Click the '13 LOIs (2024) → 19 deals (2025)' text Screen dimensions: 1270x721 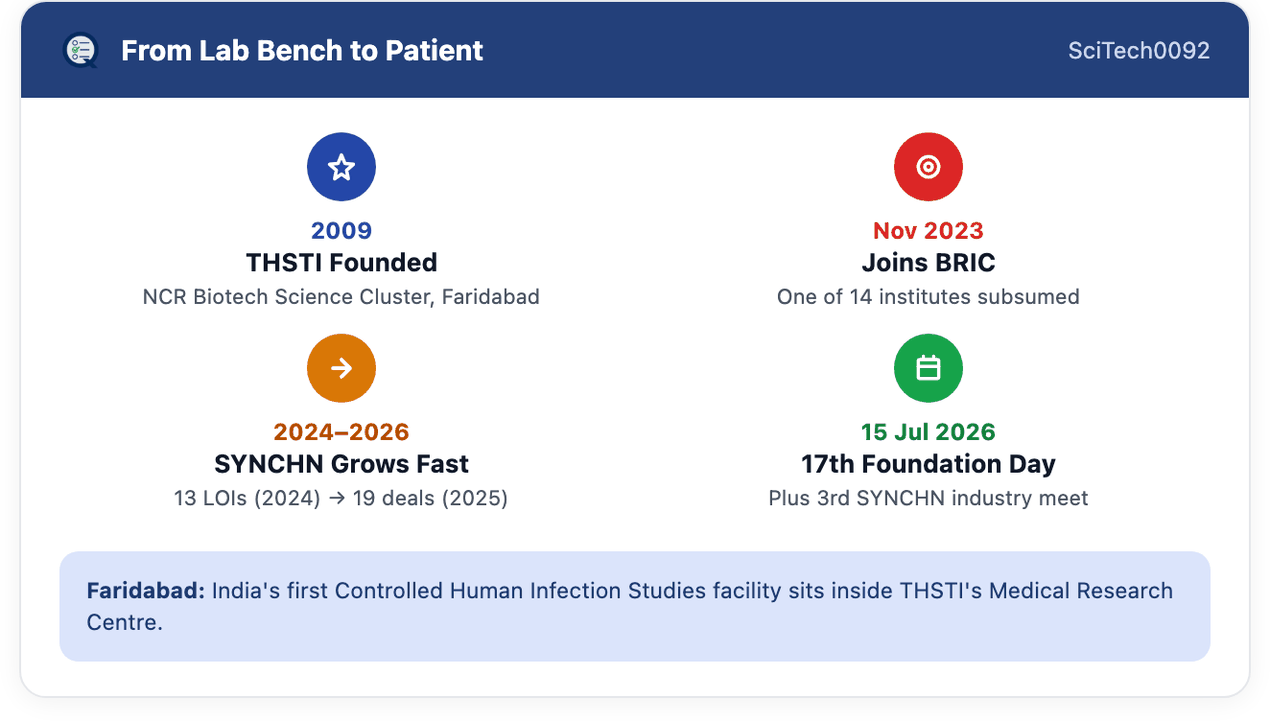[341, 498]
